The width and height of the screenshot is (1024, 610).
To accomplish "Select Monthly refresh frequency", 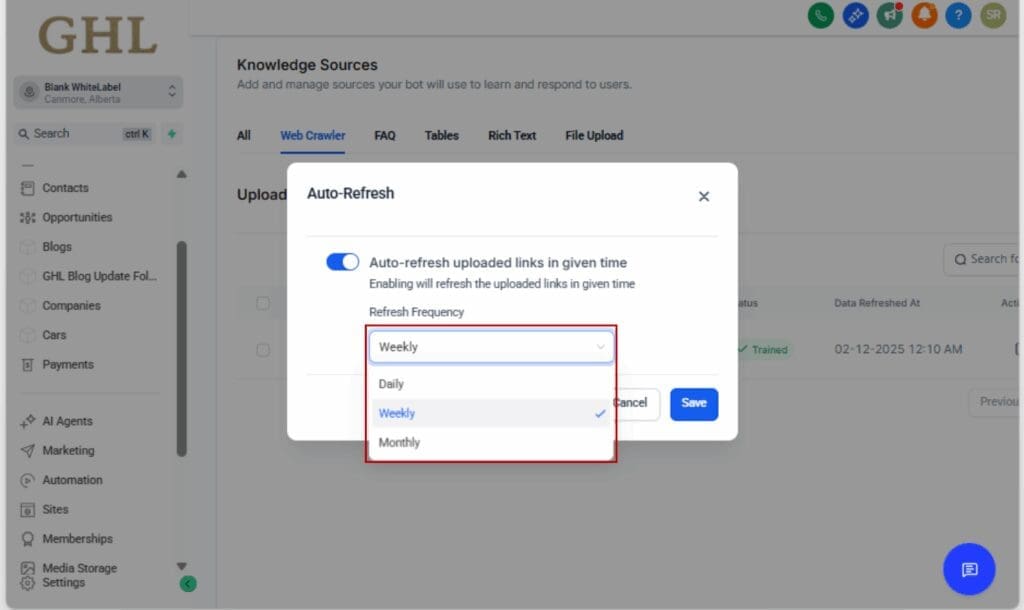I will (399, 442).
